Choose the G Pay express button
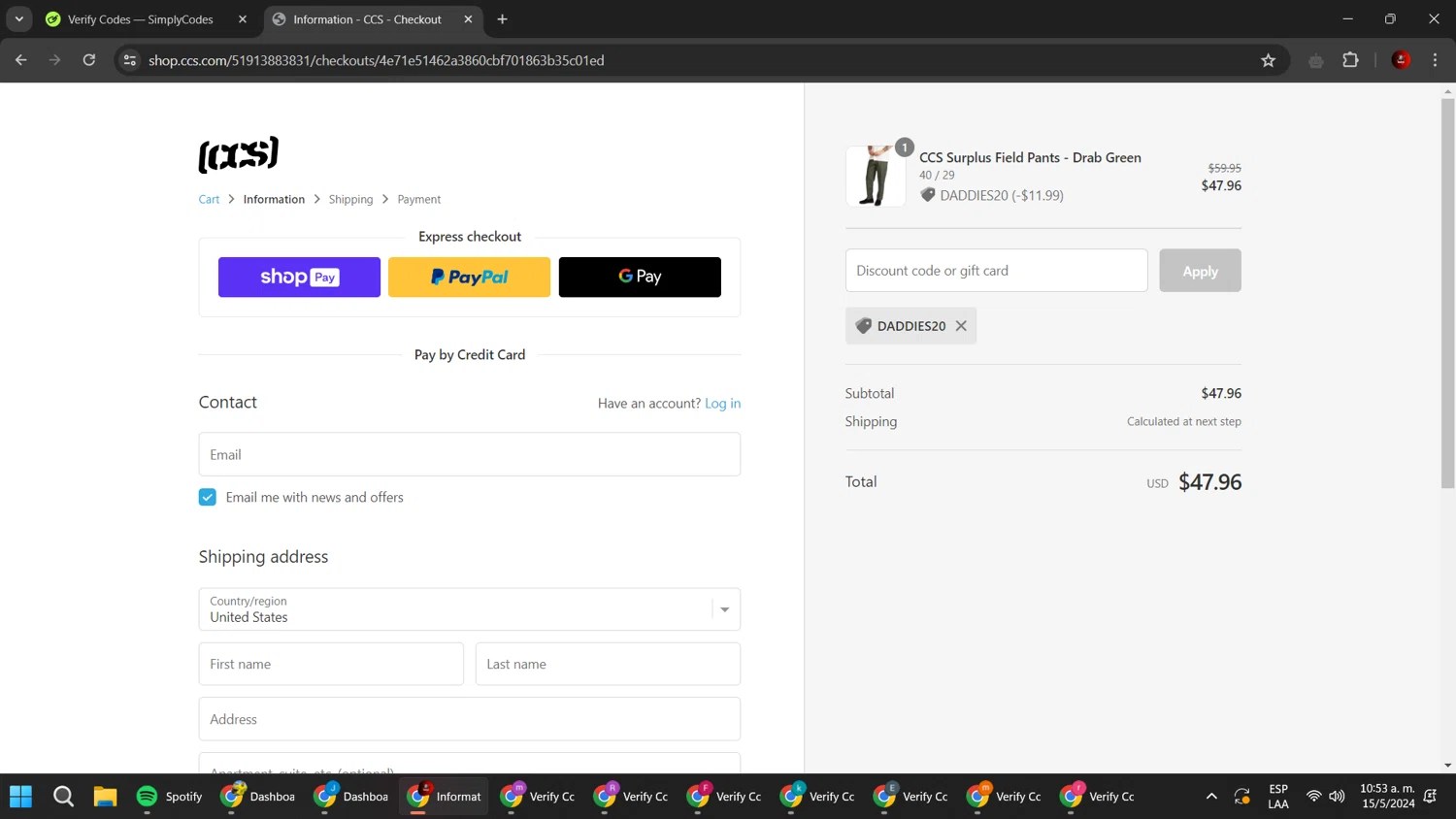This screenshot has height=819, width=1456. pos(640,278)
